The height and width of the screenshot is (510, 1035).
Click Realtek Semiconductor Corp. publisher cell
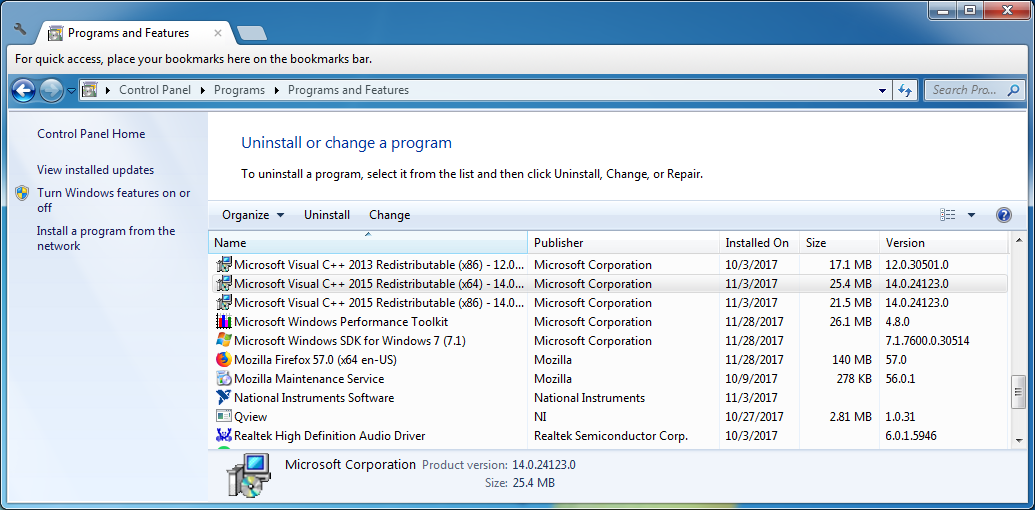(x=611, y=436)
